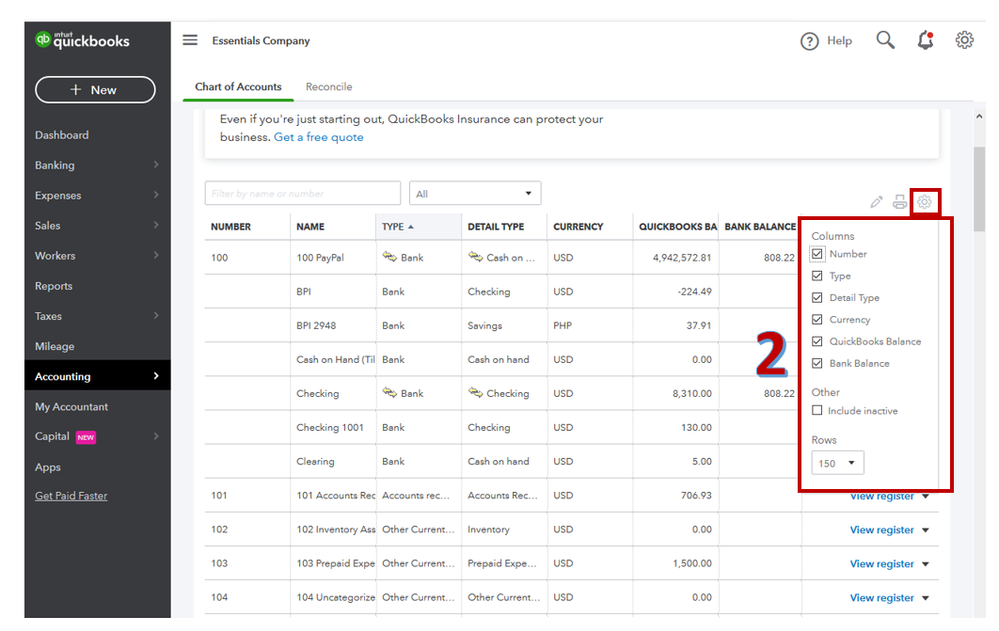
Task: Expand the Taxes sidebar chevron
Action: click(x=156, y=316)
